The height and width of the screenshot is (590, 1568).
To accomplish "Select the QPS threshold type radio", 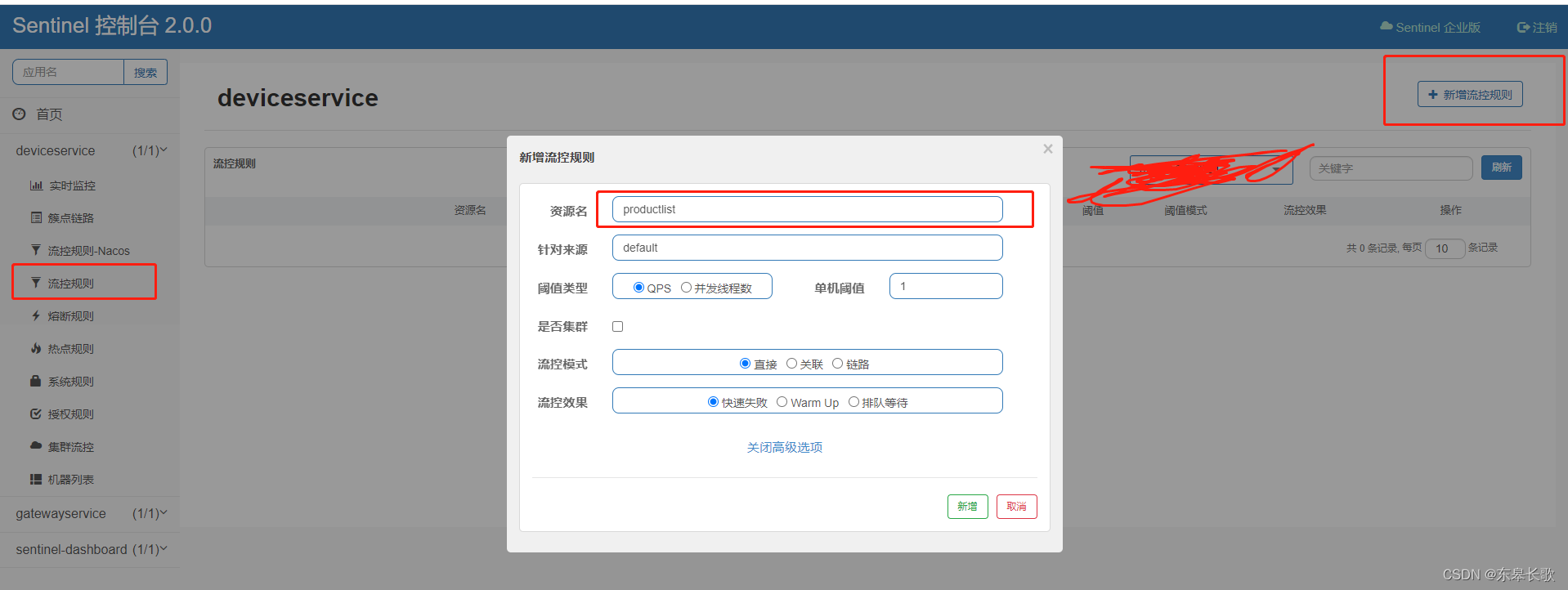I will pos(638,288).
